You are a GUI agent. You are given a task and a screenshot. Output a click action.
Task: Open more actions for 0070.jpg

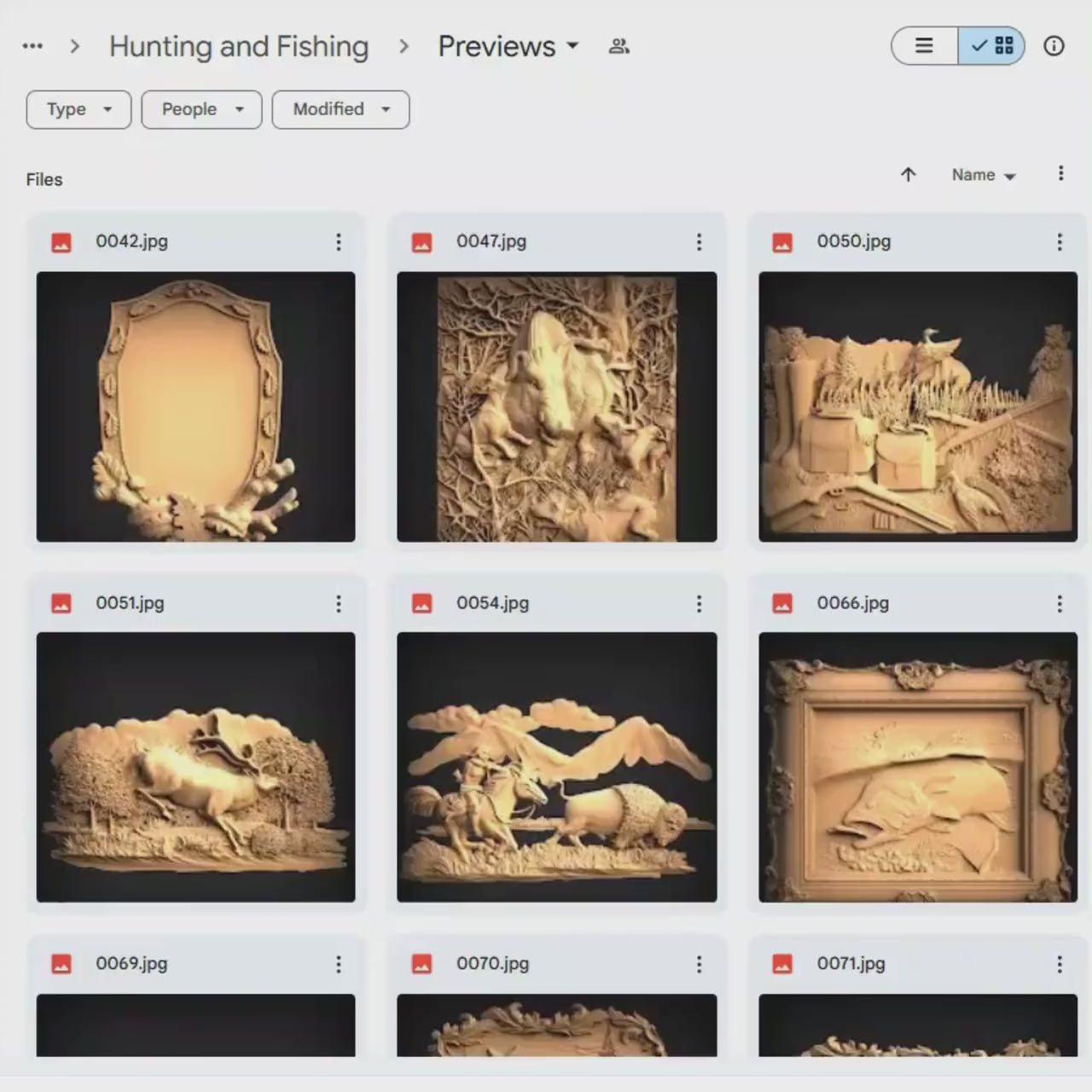(x=699, y=965)
